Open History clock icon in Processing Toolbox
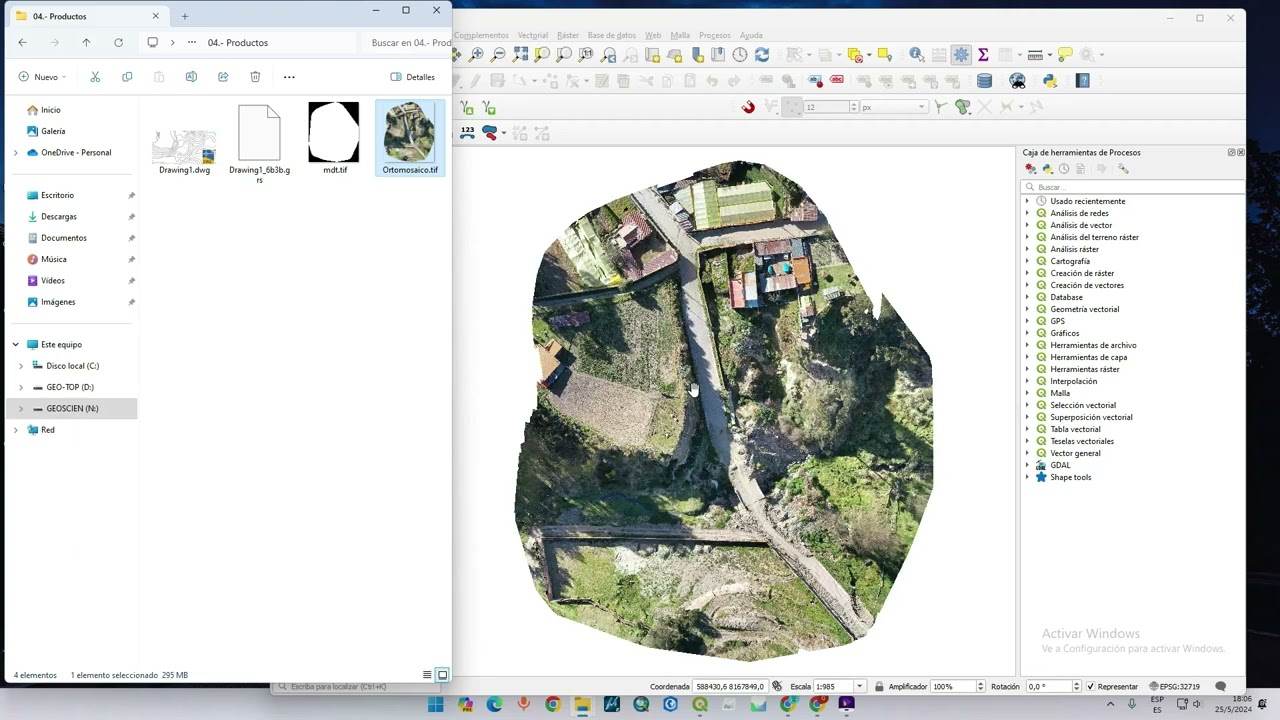Viewport: 1280px width, 720px height. [x=1064, y=169]
